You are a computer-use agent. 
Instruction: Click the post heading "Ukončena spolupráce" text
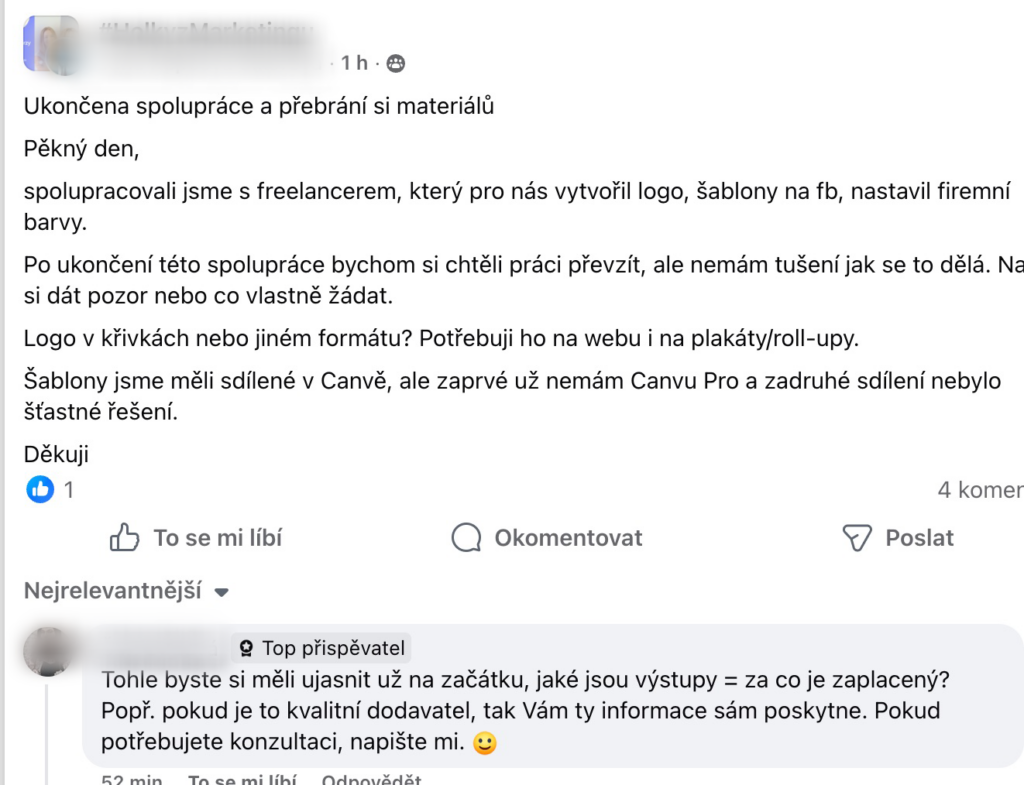pos(259,105)
